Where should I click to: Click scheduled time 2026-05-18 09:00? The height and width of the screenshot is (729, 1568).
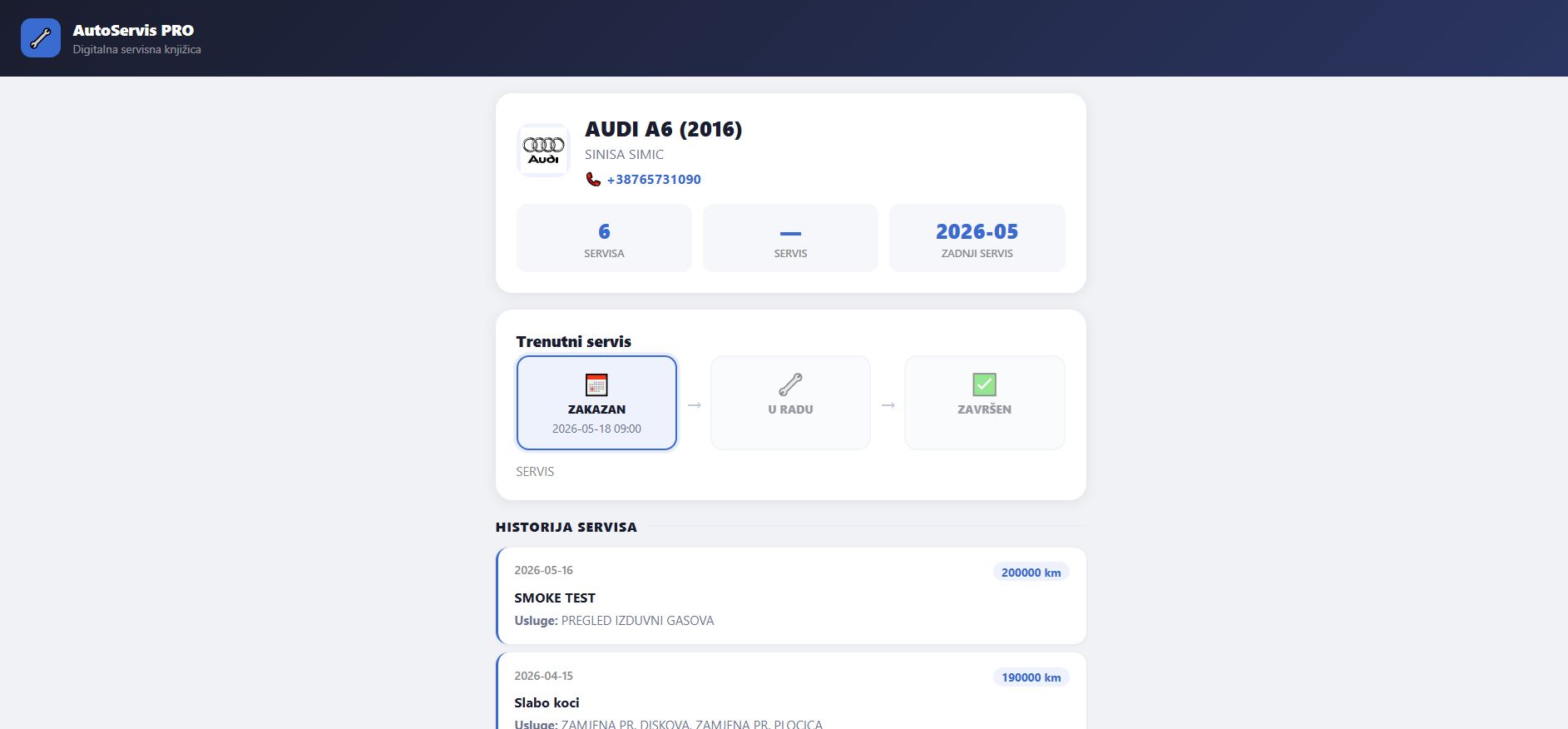click(596, 429)
